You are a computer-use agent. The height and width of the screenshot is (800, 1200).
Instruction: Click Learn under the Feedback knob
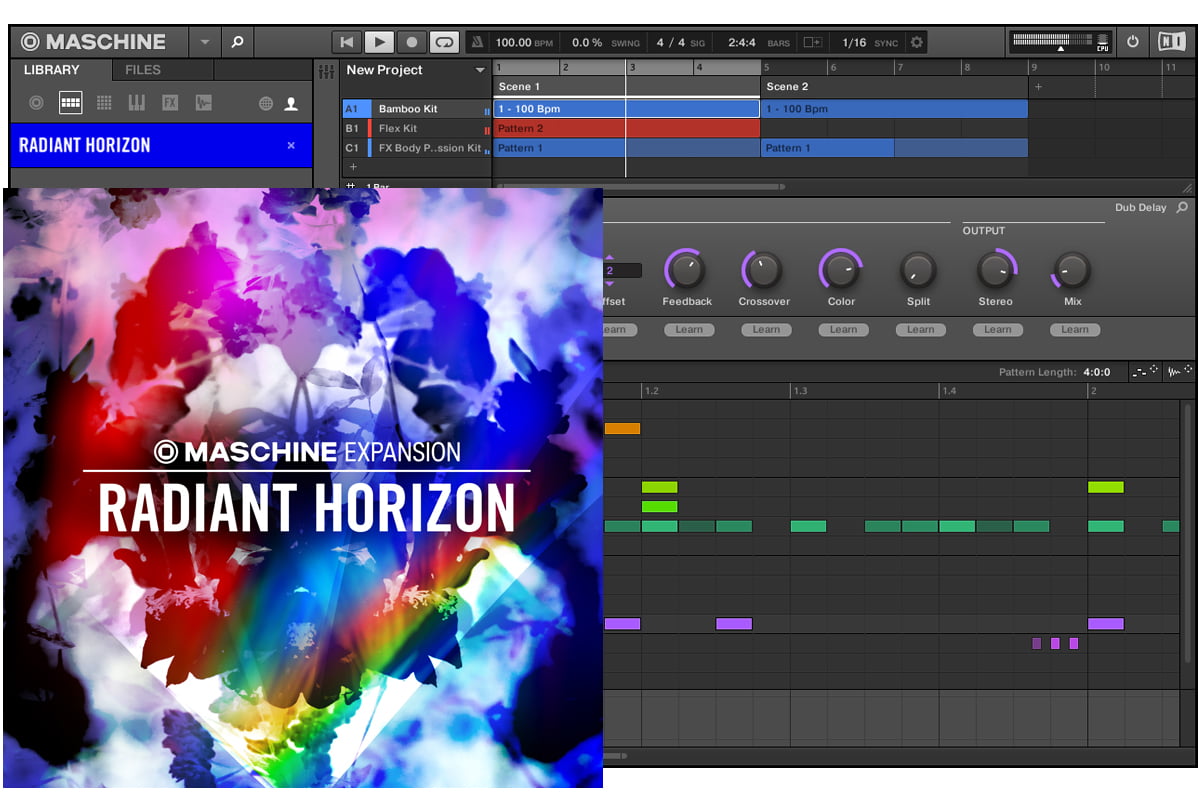(x=689, y=330)
